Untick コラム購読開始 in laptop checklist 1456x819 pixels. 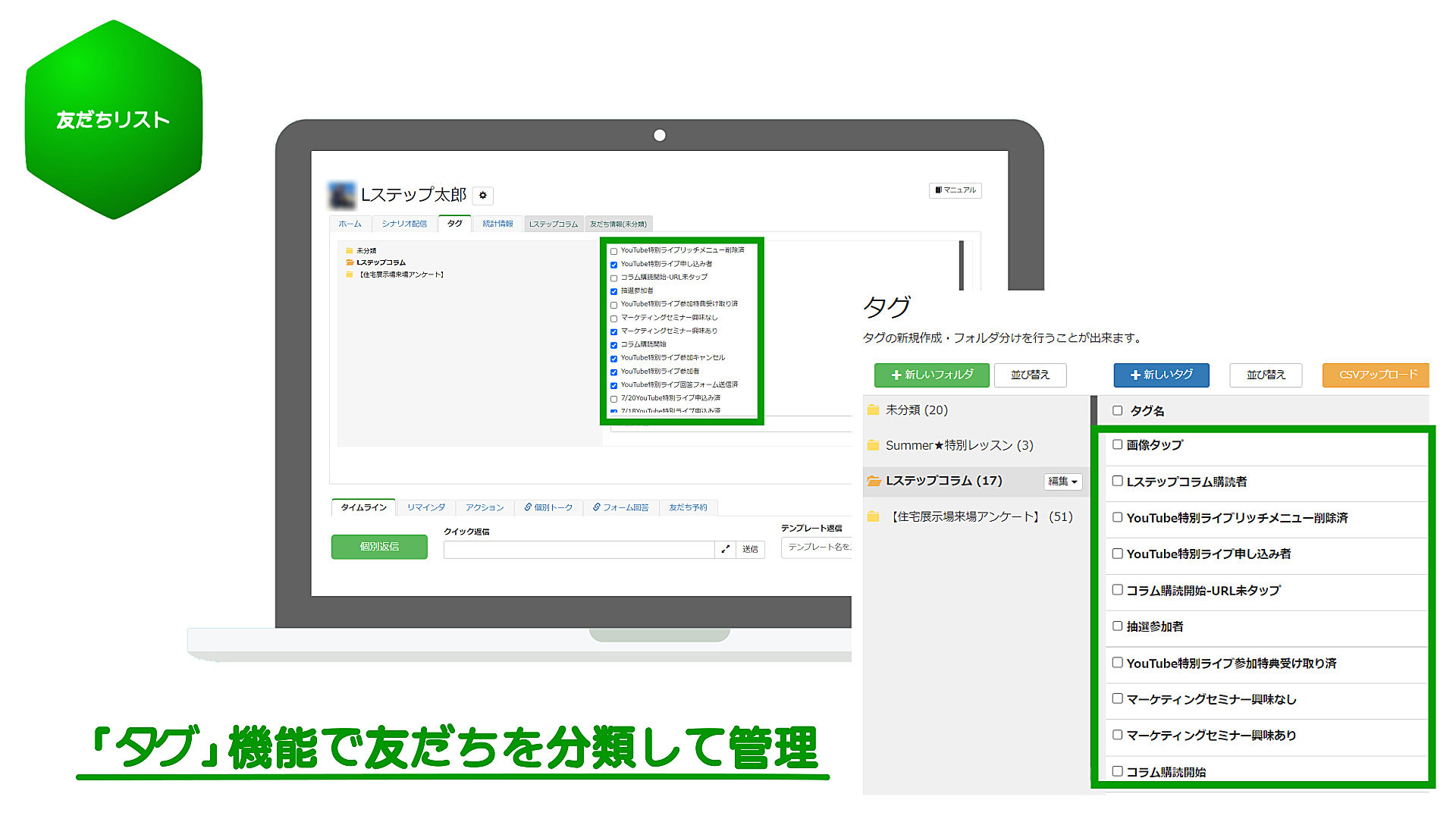(x=613, y=345)
